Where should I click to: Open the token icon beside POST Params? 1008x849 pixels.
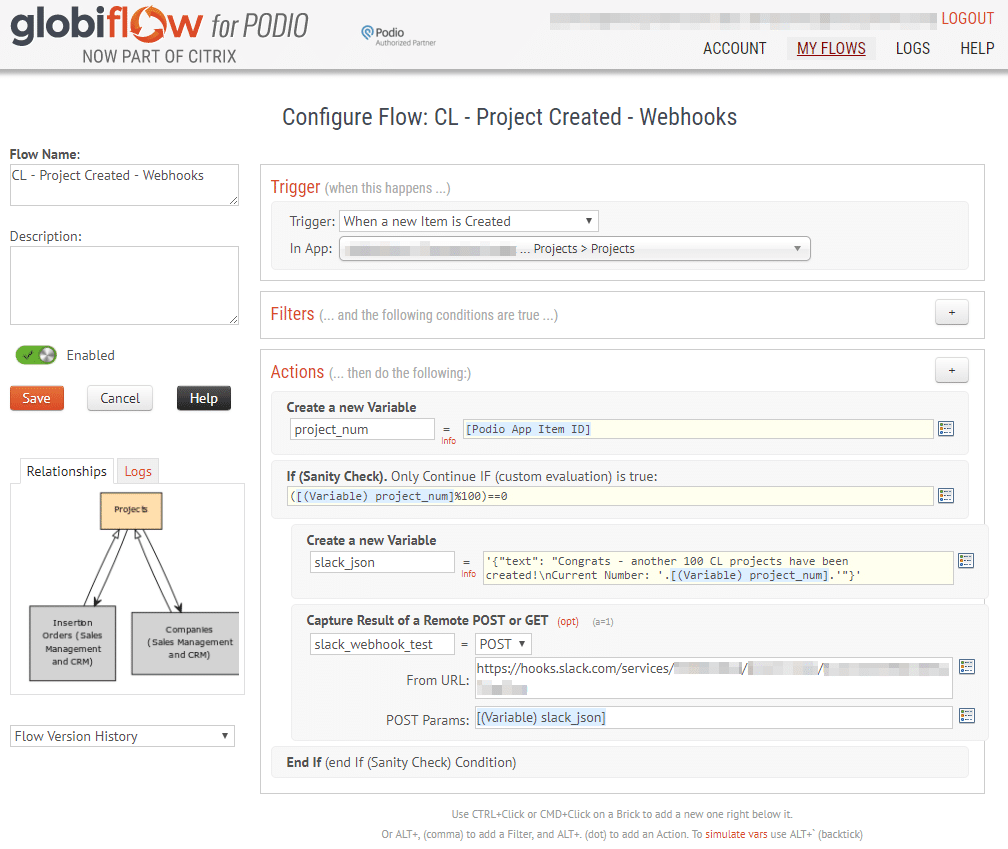[x=965, y=716]
